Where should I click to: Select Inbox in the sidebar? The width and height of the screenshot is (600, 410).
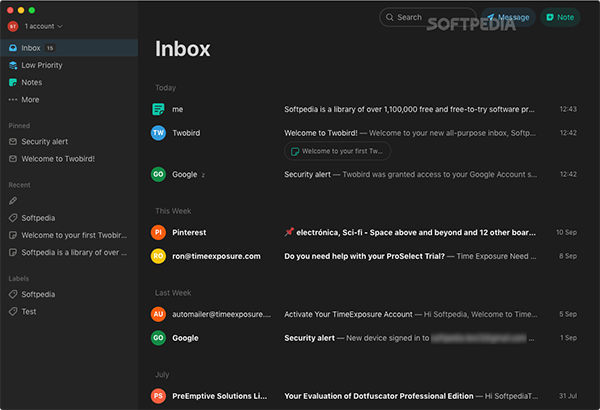[x=69, y=48]
